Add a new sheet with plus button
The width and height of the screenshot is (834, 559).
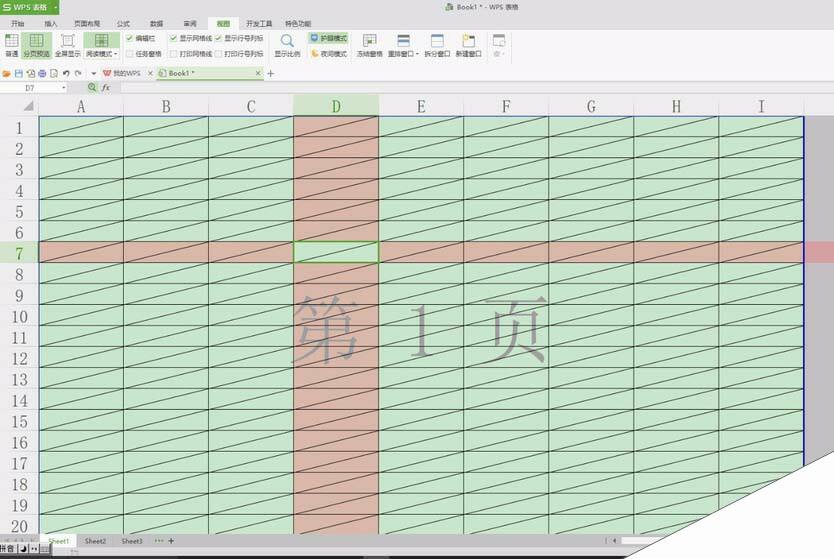[x=171, y=541]
